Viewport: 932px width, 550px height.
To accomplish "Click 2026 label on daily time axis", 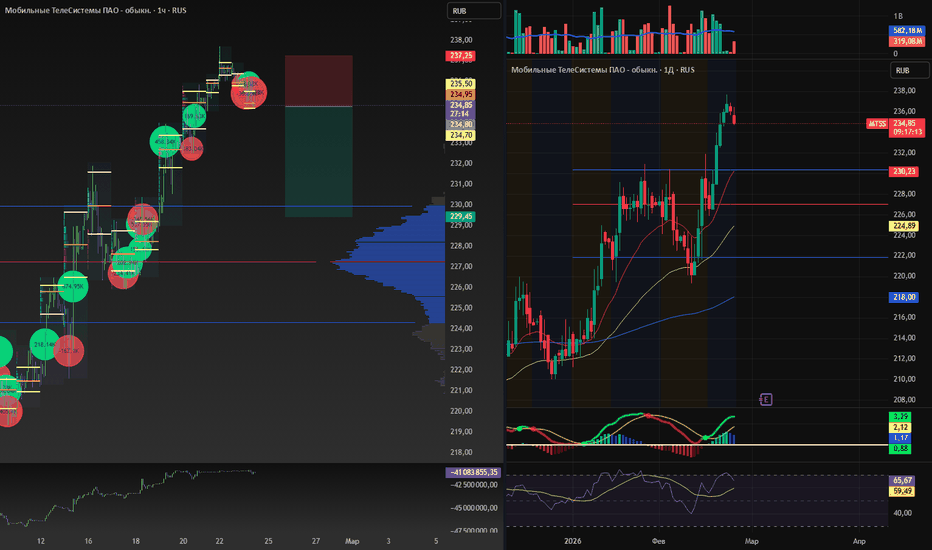I will [x=572, y=541].
